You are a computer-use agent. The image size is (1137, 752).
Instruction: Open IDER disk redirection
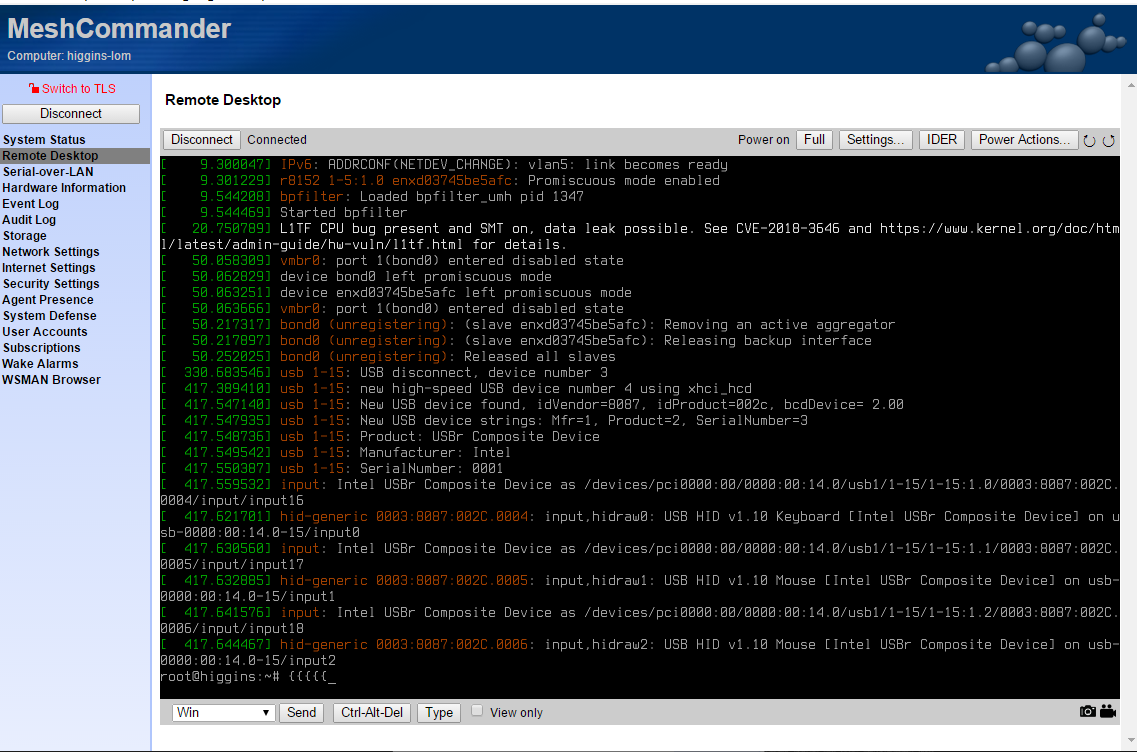pyautogui.click(x=941, y=139)
